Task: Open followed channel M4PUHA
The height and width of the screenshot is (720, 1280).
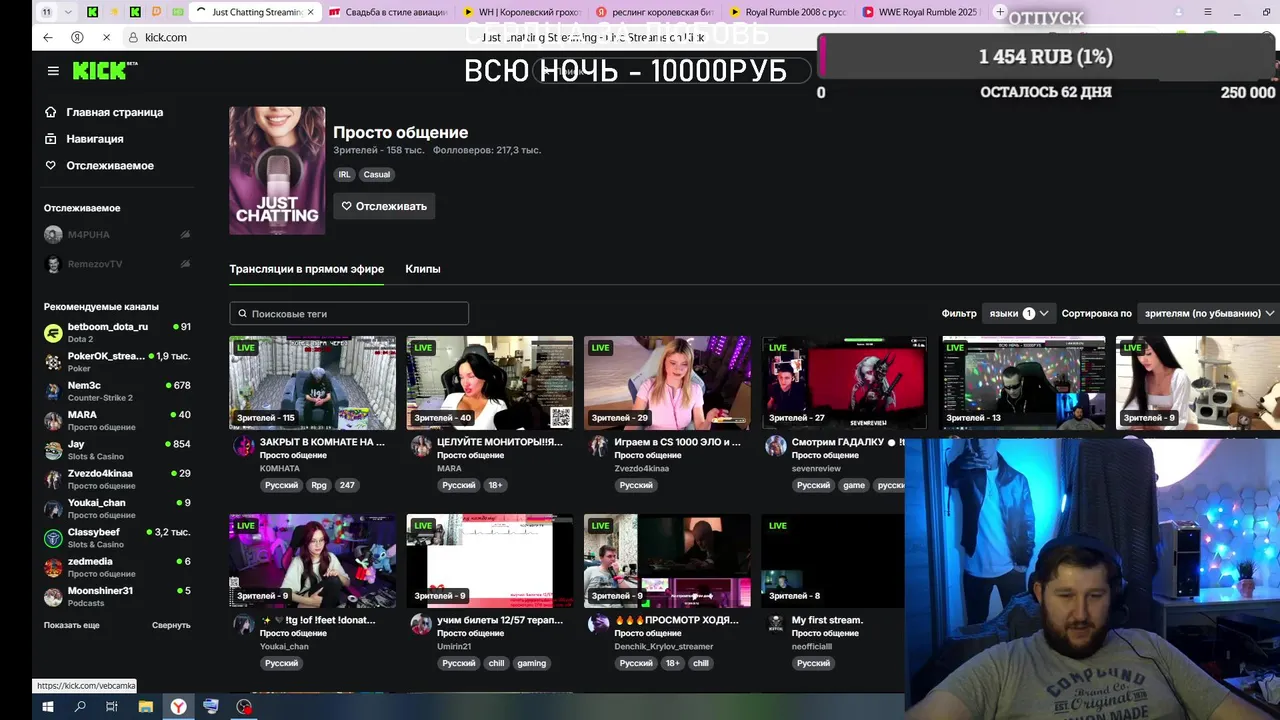Action: (x=118, y=234)
